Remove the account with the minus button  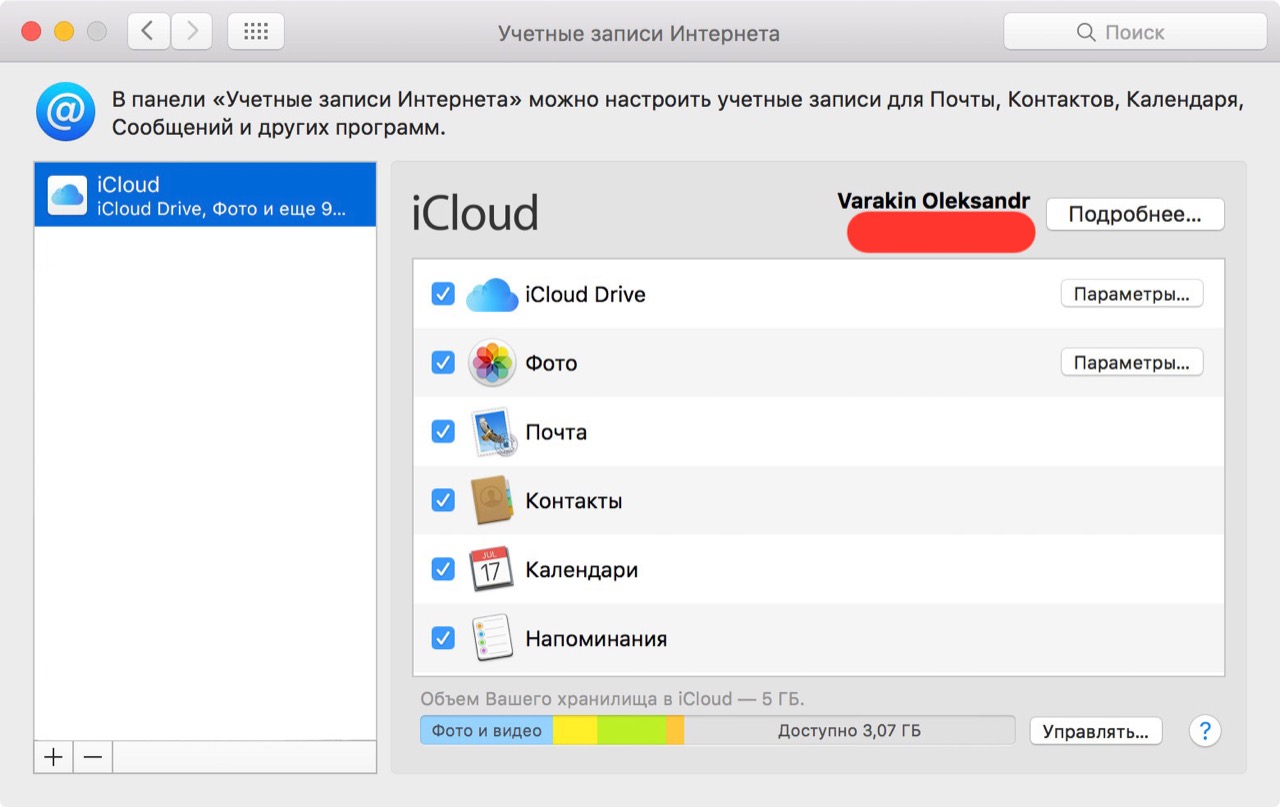93,757
